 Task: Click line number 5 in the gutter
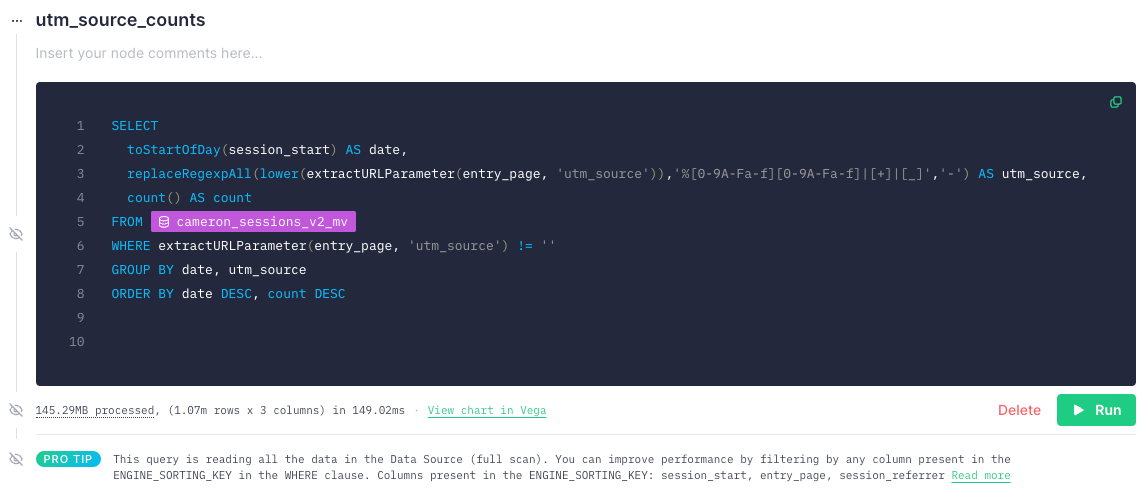tap(80, 222)
